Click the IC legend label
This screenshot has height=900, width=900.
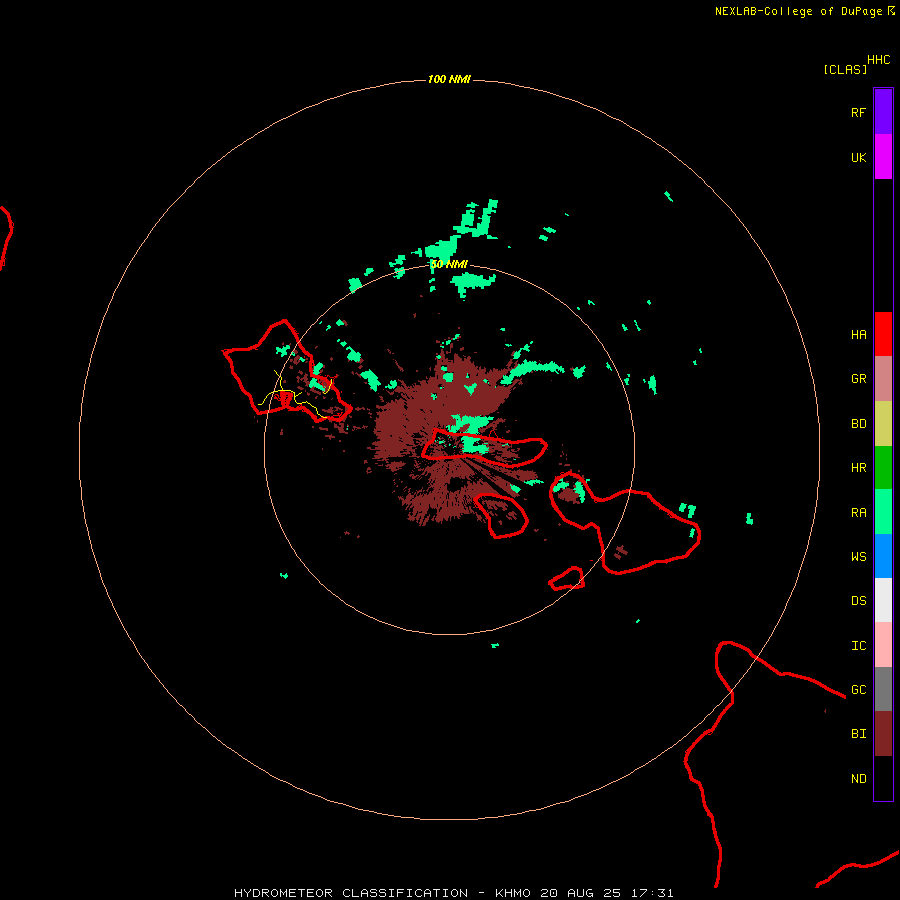[858, 646]
